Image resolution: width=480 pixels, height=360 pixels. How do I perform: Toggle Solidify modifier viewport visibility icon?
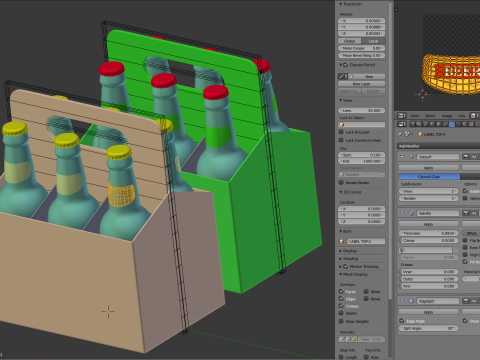474,213
